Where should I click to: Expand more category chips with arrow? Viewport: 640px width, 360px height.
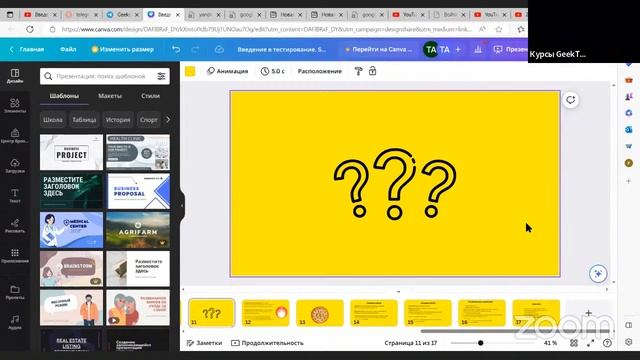coord(167,120)
